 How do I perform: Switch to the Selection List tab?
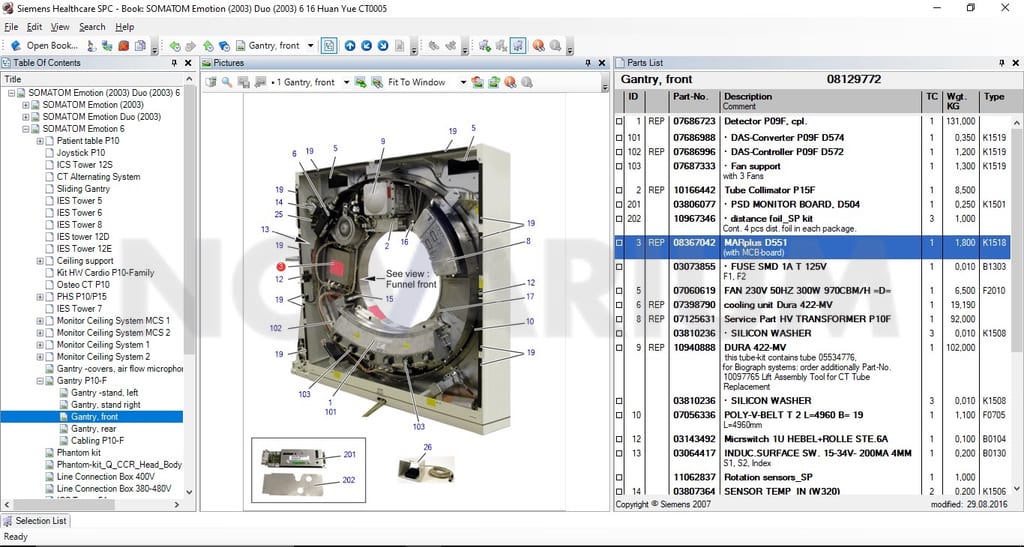pos(35,521)
